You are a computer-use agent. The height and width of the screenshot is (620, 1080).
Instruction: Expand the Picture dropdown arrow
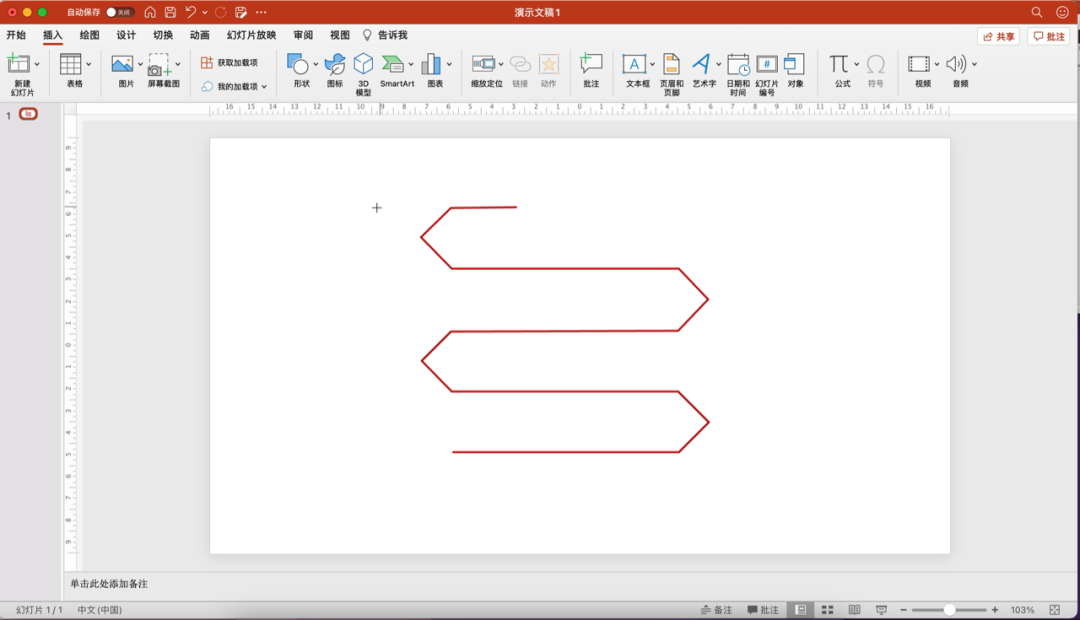click(x=141, y=65)
